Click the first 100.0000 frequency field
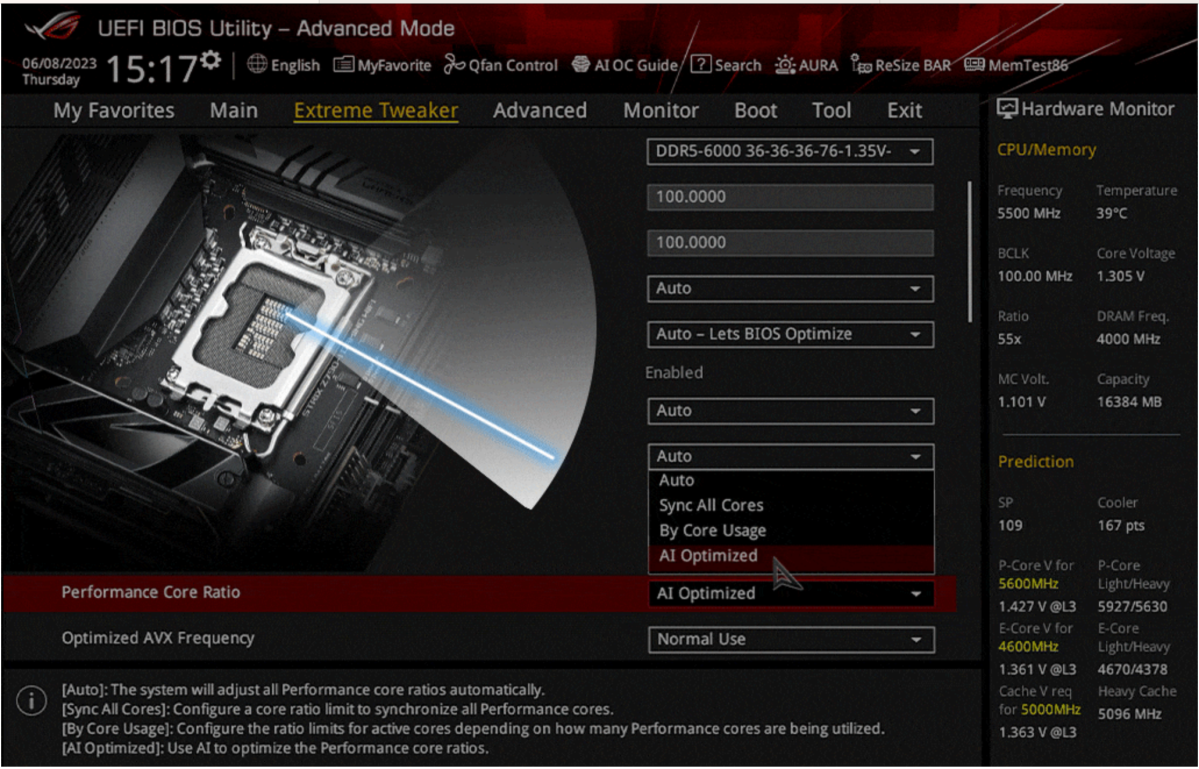This screenshot has width=1199, height=769. click(x=790, y=197)
